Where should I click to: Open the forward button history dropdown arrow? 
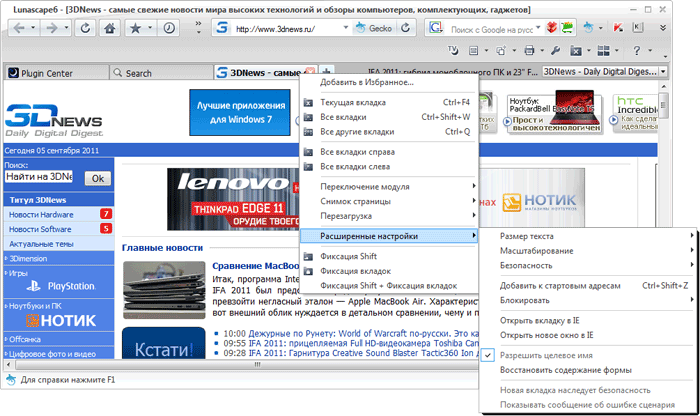(x=66, y=28)
